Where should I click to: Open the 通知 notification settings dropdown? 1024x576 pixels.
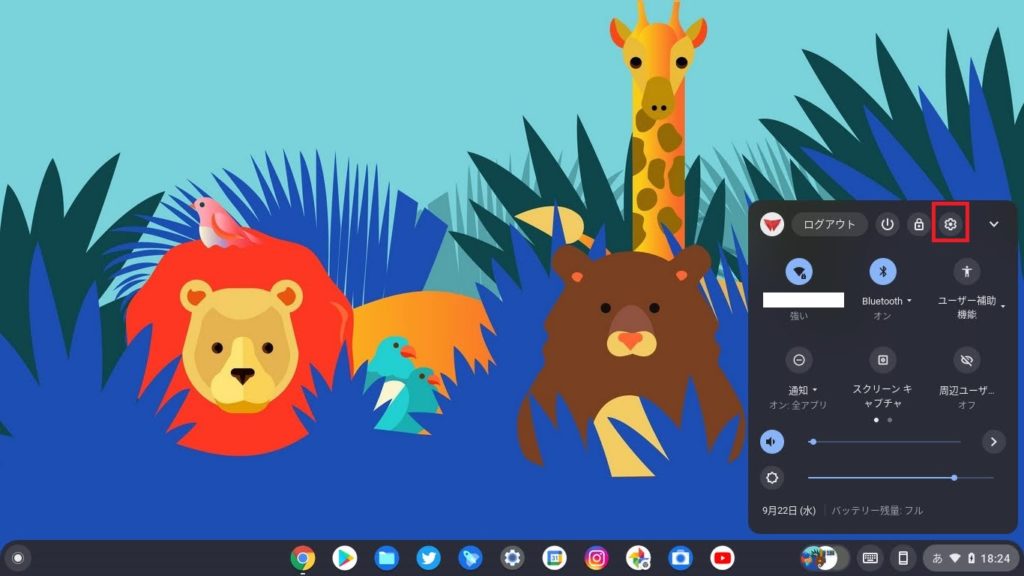tap(802, 389)
